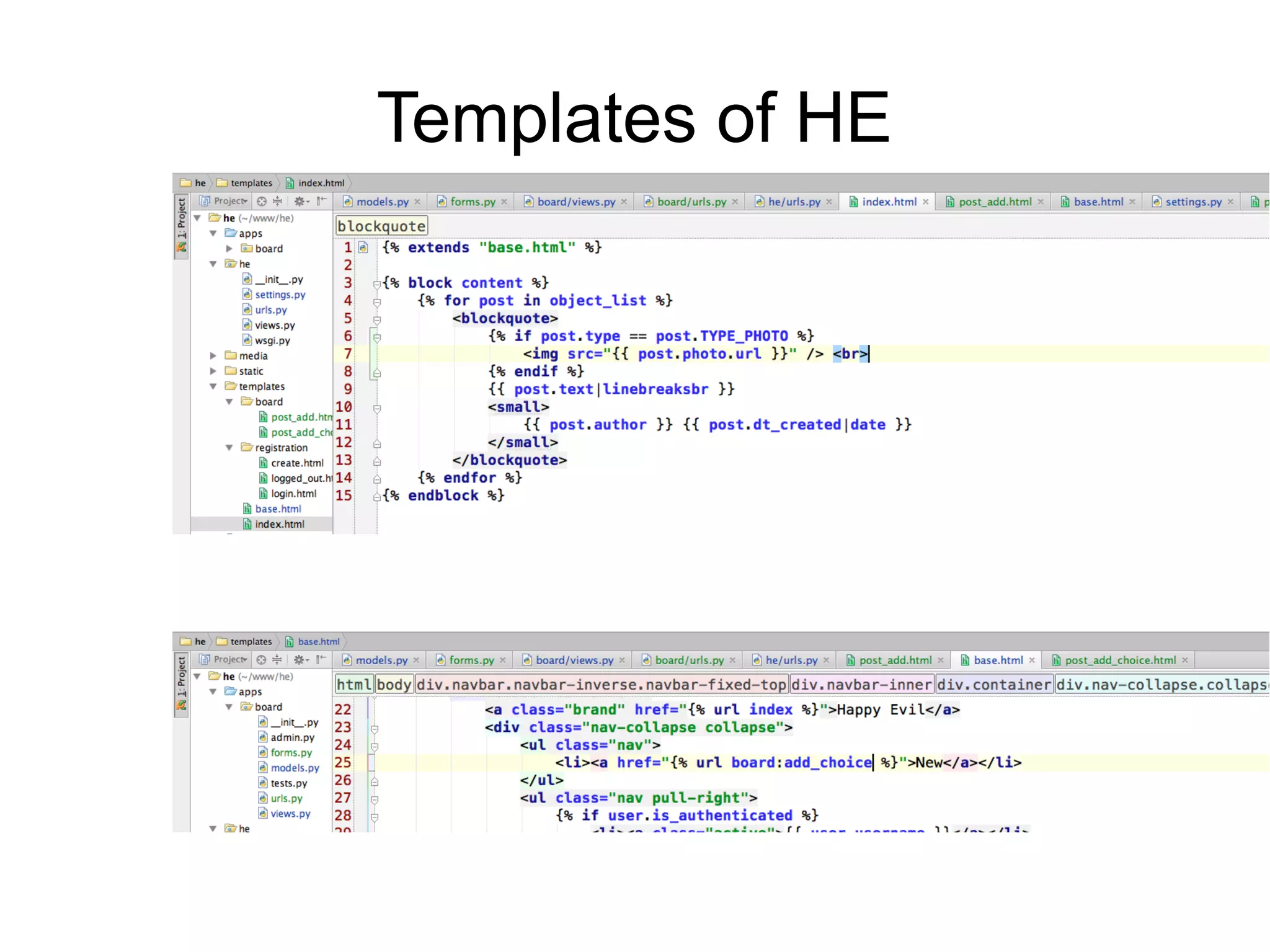
Task: Select board/views.py tab in top IDE
Action: pos(575,202)
